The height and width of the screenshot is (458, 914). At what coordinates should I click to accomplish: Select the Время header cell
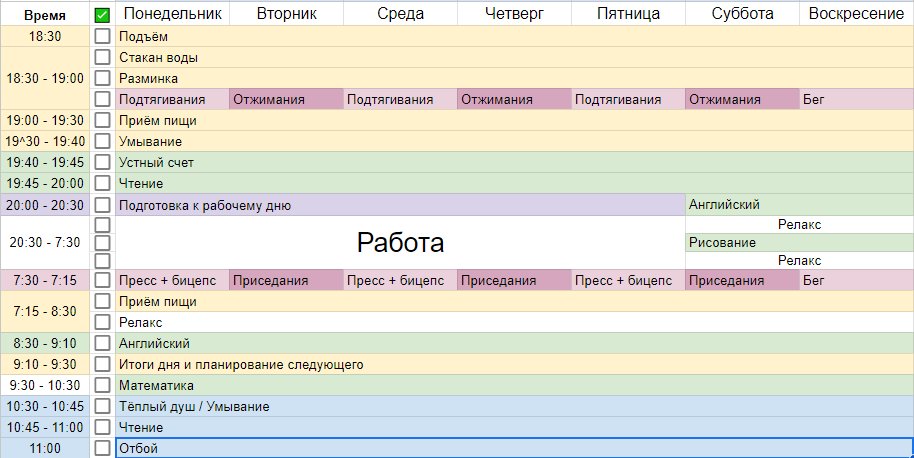click(x=45, y=14)
